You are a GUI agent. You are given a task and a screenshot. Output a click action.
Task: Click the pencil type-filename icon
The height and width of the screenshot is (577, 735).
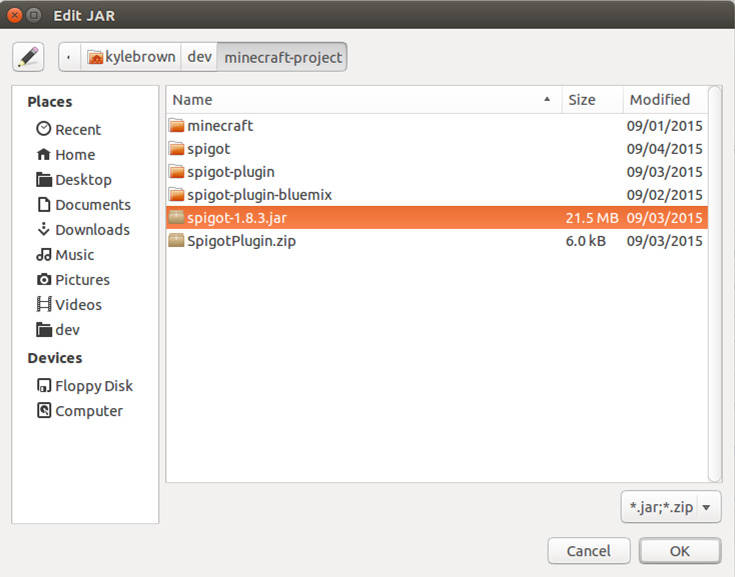click(x=28, y=57)
